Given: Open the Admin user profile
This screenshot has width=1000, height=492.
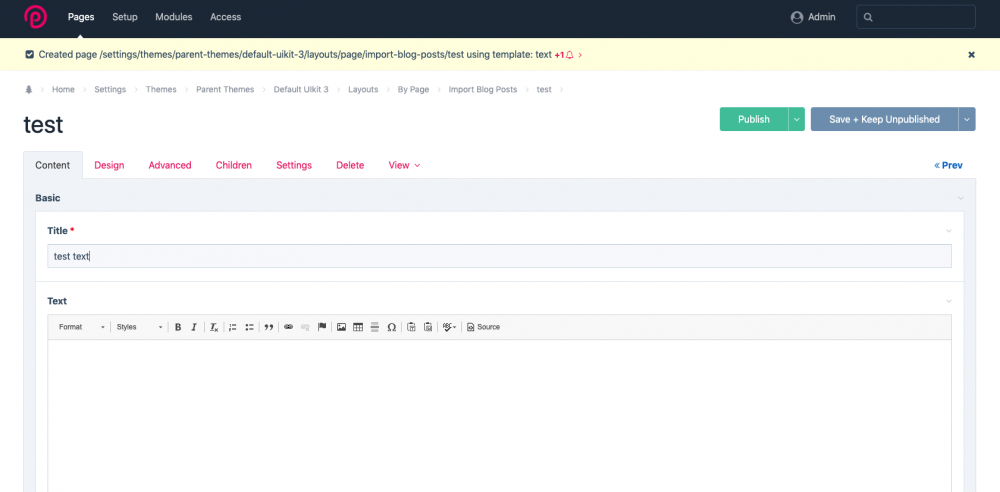Looking at the screenshot, I should pyautogui.click(x=813, y=17).
